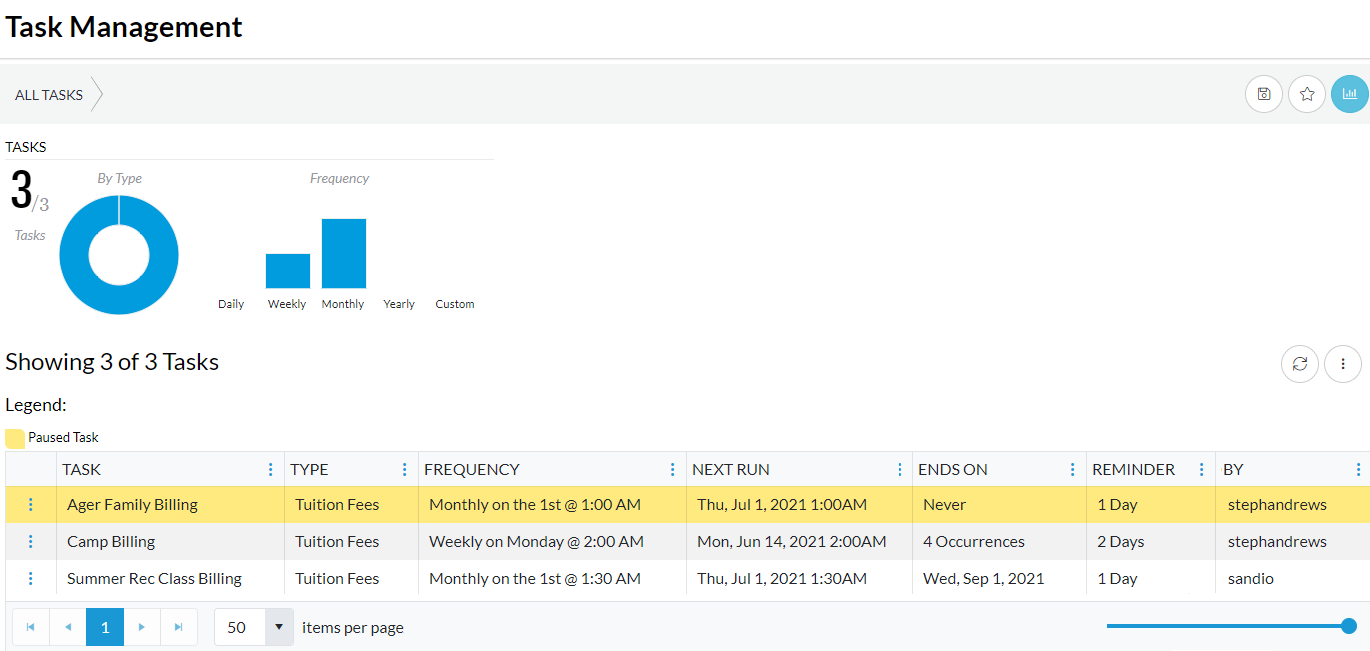Select the Camp Billing task name
This screenshot has height=651, width=1370.
[x=111, y=542]
